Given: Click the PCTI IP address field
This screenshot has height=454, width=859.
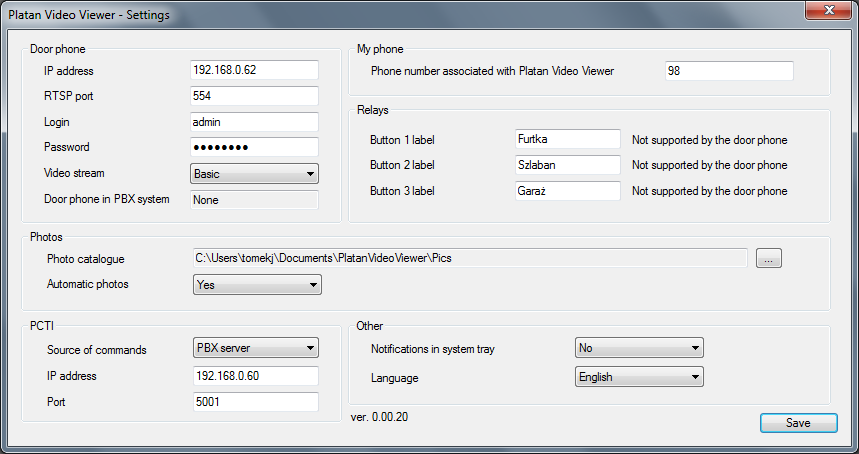Looking at the screenshot, I should pos(256,376).
